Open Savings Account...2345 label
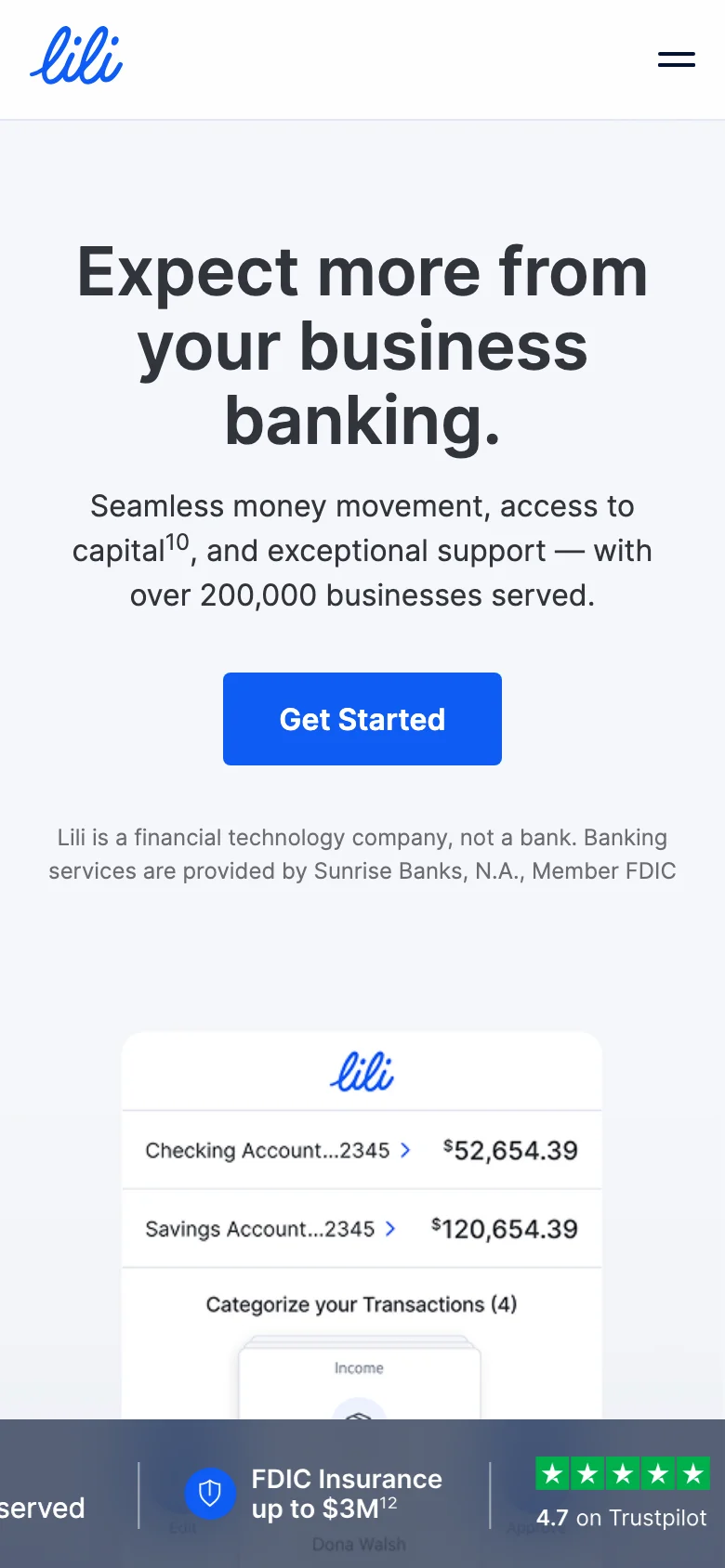The height and width of the screenshot is (1568, 725). pyautogui.click(x=259, y=1229)
